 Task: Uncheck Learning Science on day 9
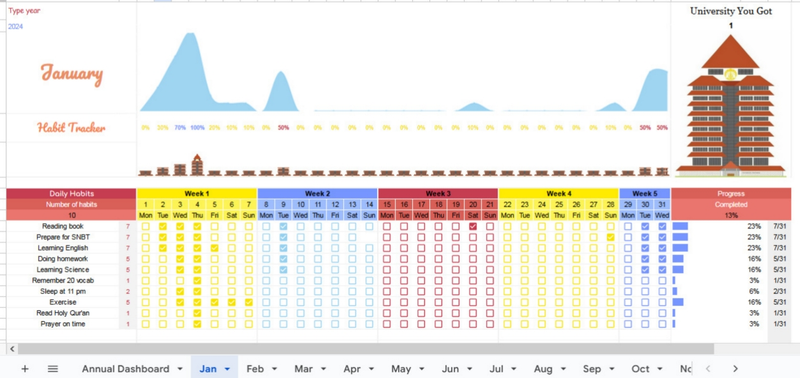click(283, 269)
